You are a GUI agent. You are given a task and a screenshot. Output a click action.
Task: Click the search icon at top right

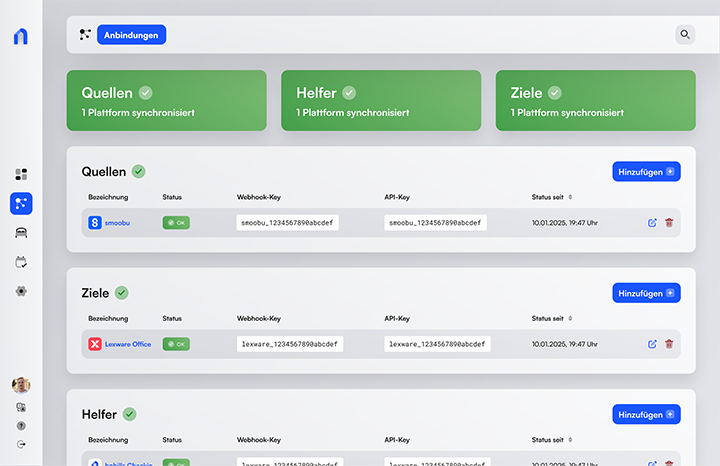coord(685,34)
